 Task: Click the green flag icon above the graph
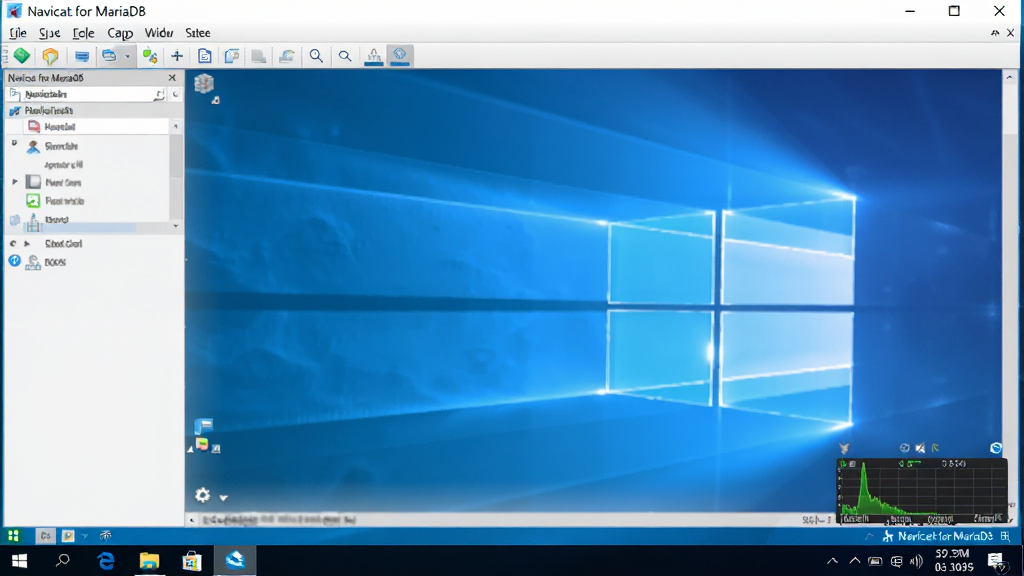[x=935, y=448]
